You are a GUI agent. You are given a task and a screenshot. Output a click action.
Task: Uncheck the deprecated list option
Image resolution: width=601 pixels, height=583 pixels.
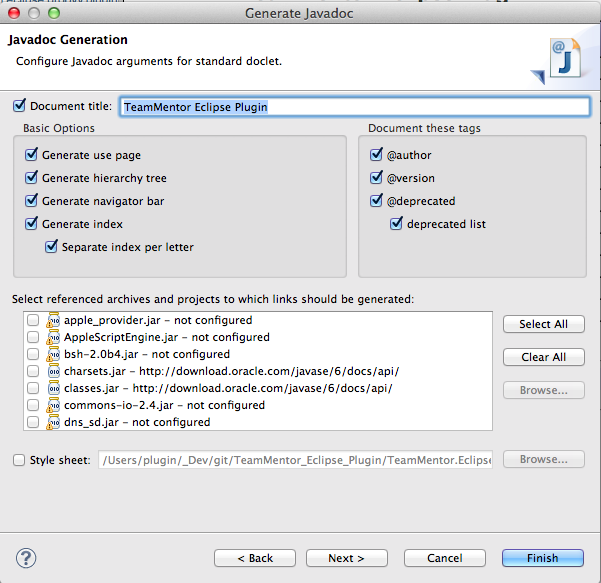(x=397, y=224)
